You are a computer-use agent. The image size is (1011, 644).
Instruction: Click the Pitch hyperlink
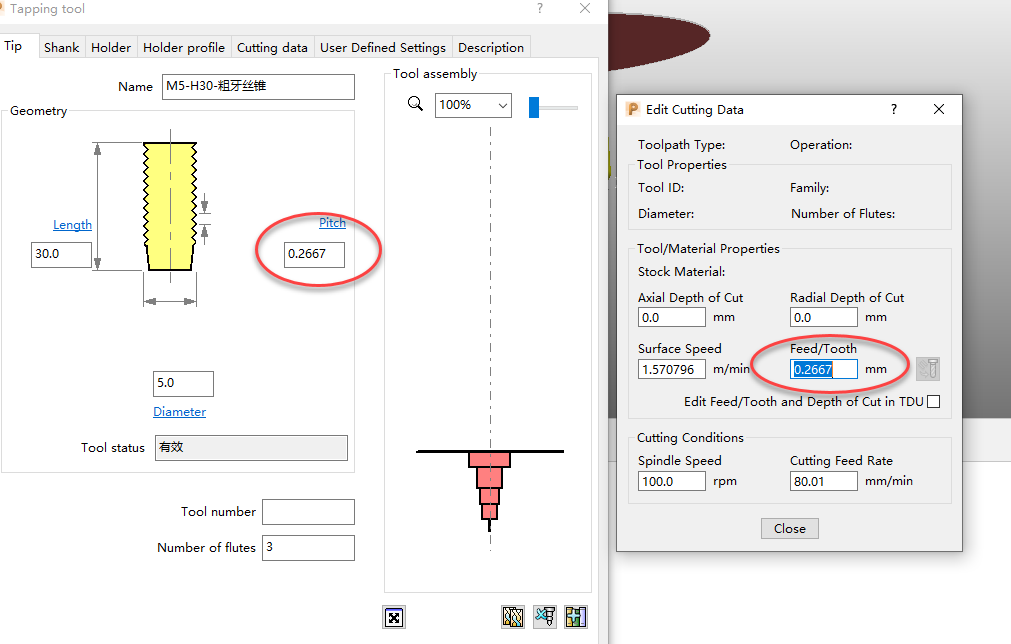tap(332, 222)
